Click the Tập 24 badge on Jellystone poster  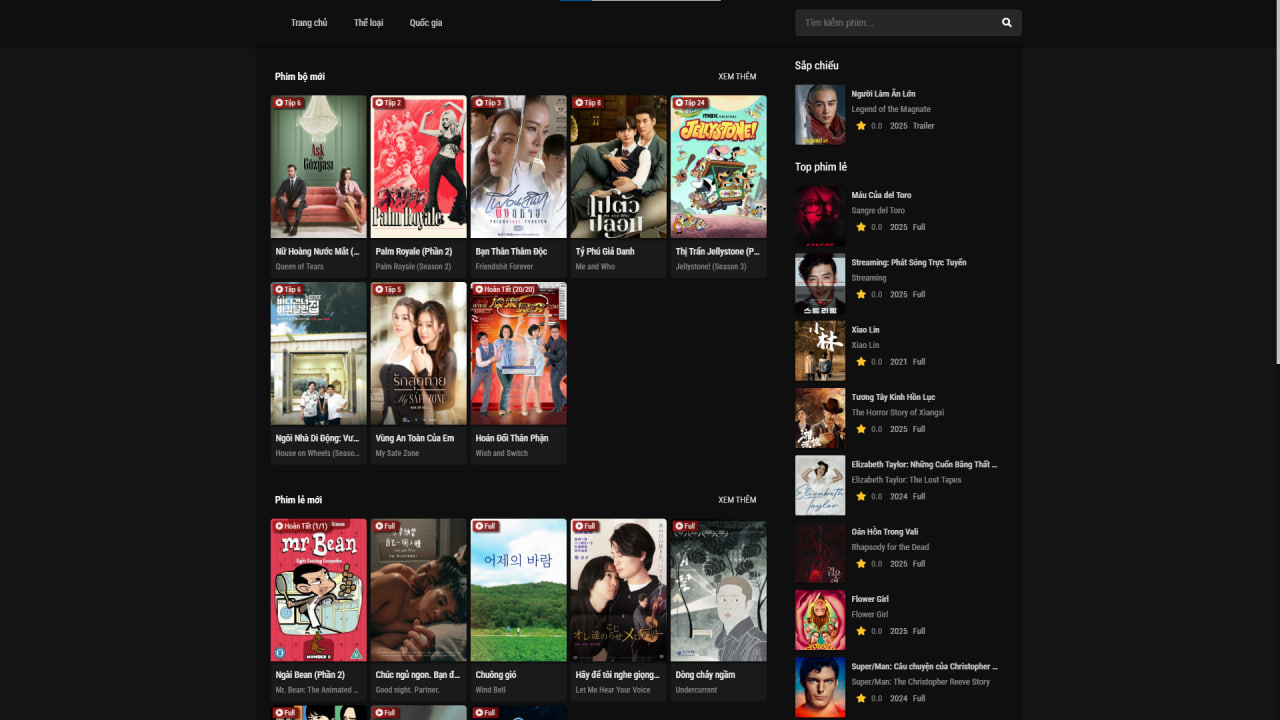coord(690,103)
